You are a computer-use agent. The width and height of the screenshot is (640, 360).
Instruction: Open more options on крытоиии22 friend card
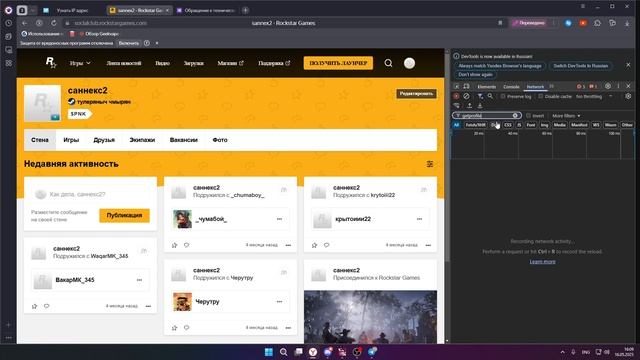coord(420,219)
